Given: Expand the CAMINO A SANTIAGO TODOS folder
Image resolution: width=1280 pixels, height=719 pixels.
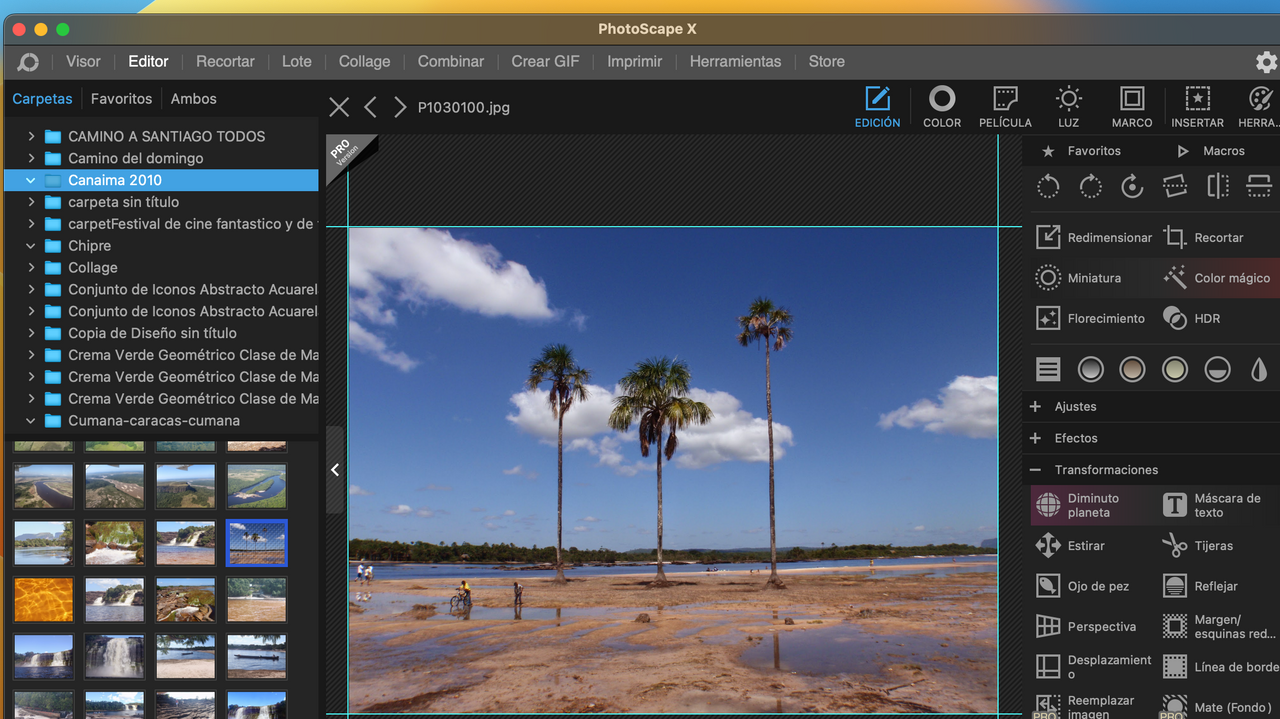Looking at the screenshot, I should click(31, 136).
